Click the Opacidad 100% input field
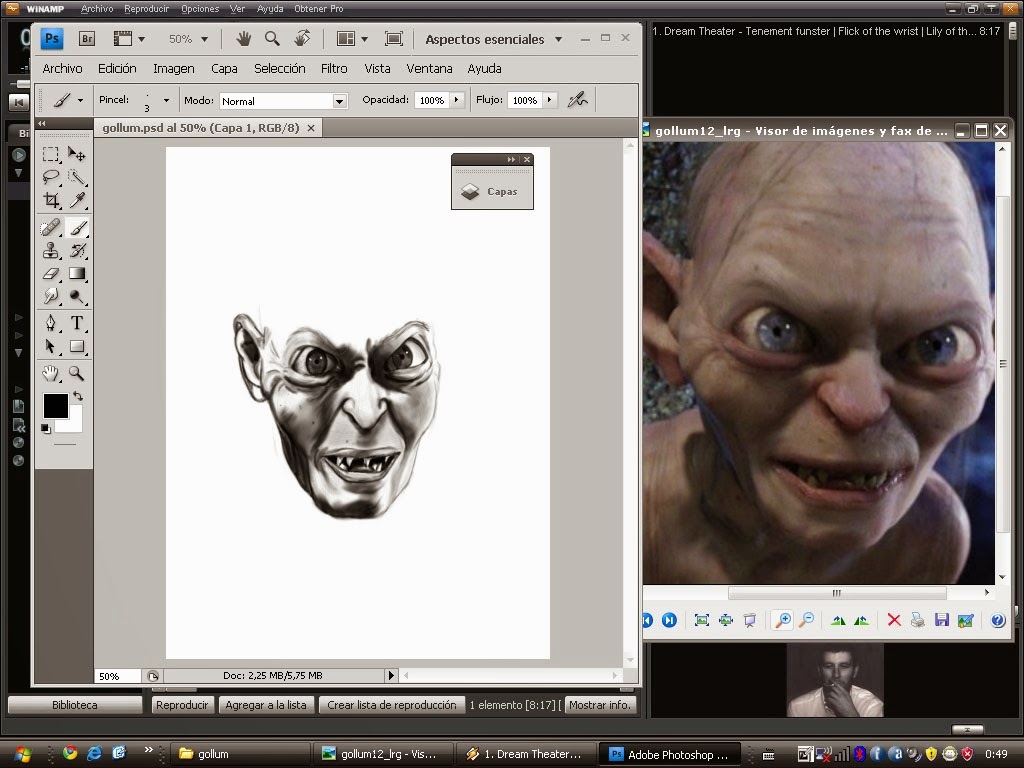 [432, 100]
